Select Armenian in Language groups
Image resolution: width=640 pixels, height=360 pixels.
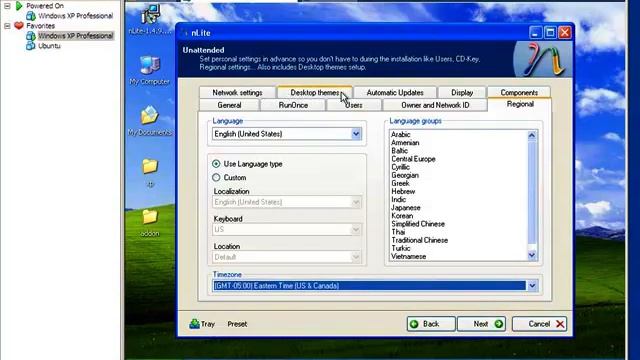coord(405,142)
